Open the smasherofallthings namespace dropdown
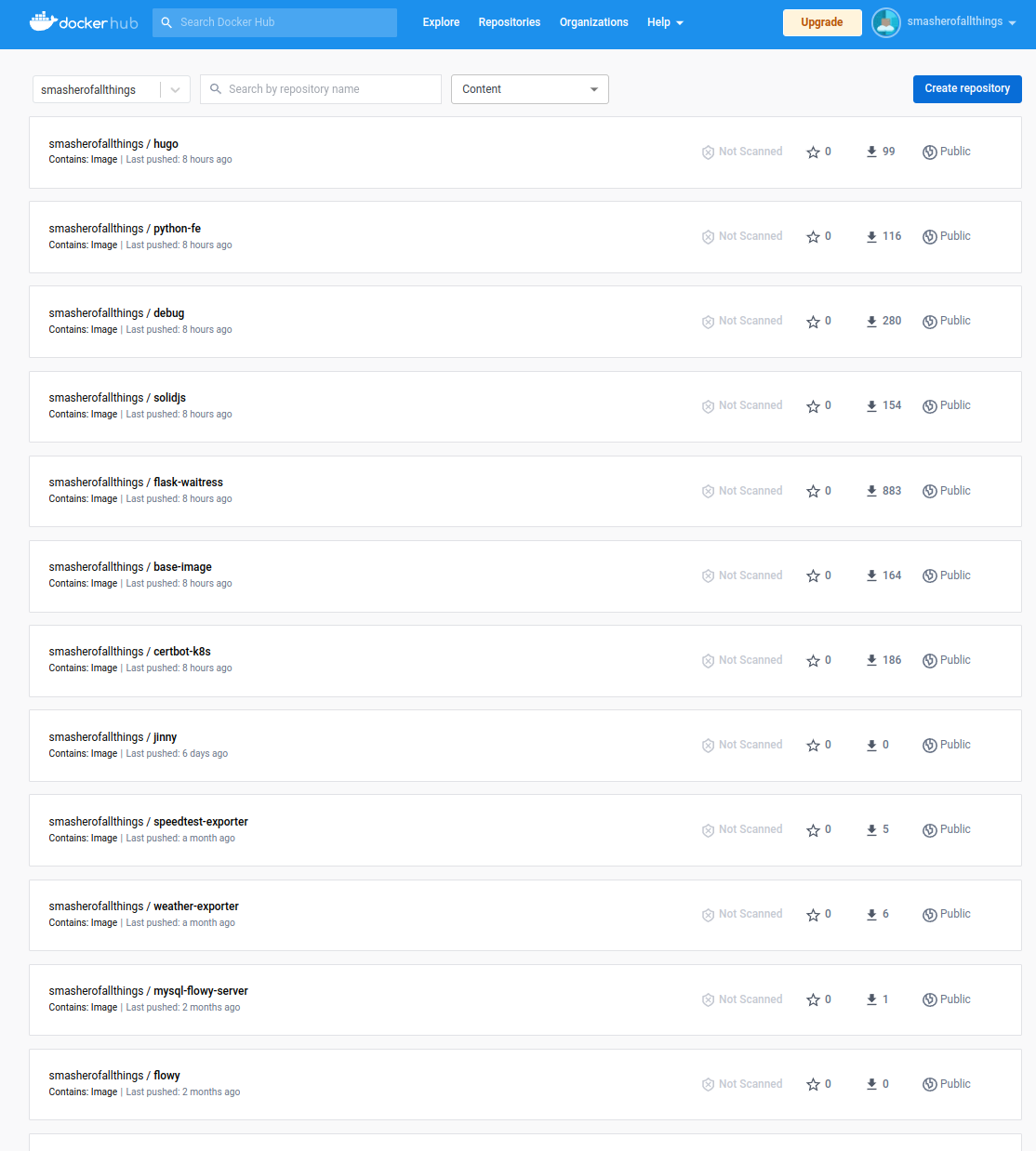Viewport: 1036px width, 1151px height. pyautogui.click(x=112, y=89)
